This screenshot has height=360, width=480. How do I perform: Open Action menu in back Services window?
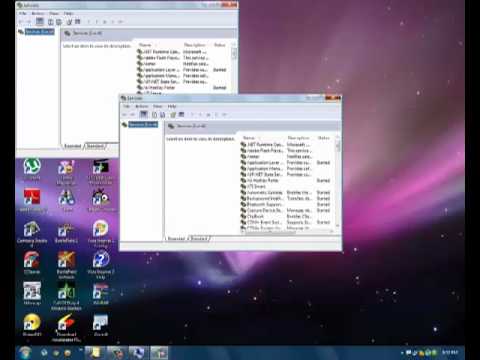38,13
